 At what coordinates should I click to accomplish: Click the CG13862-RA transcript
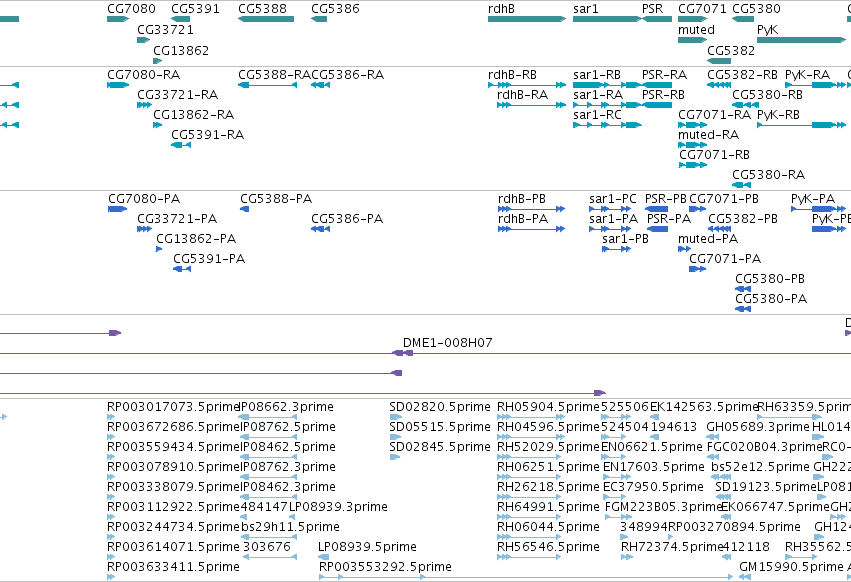tap(157, 125)
